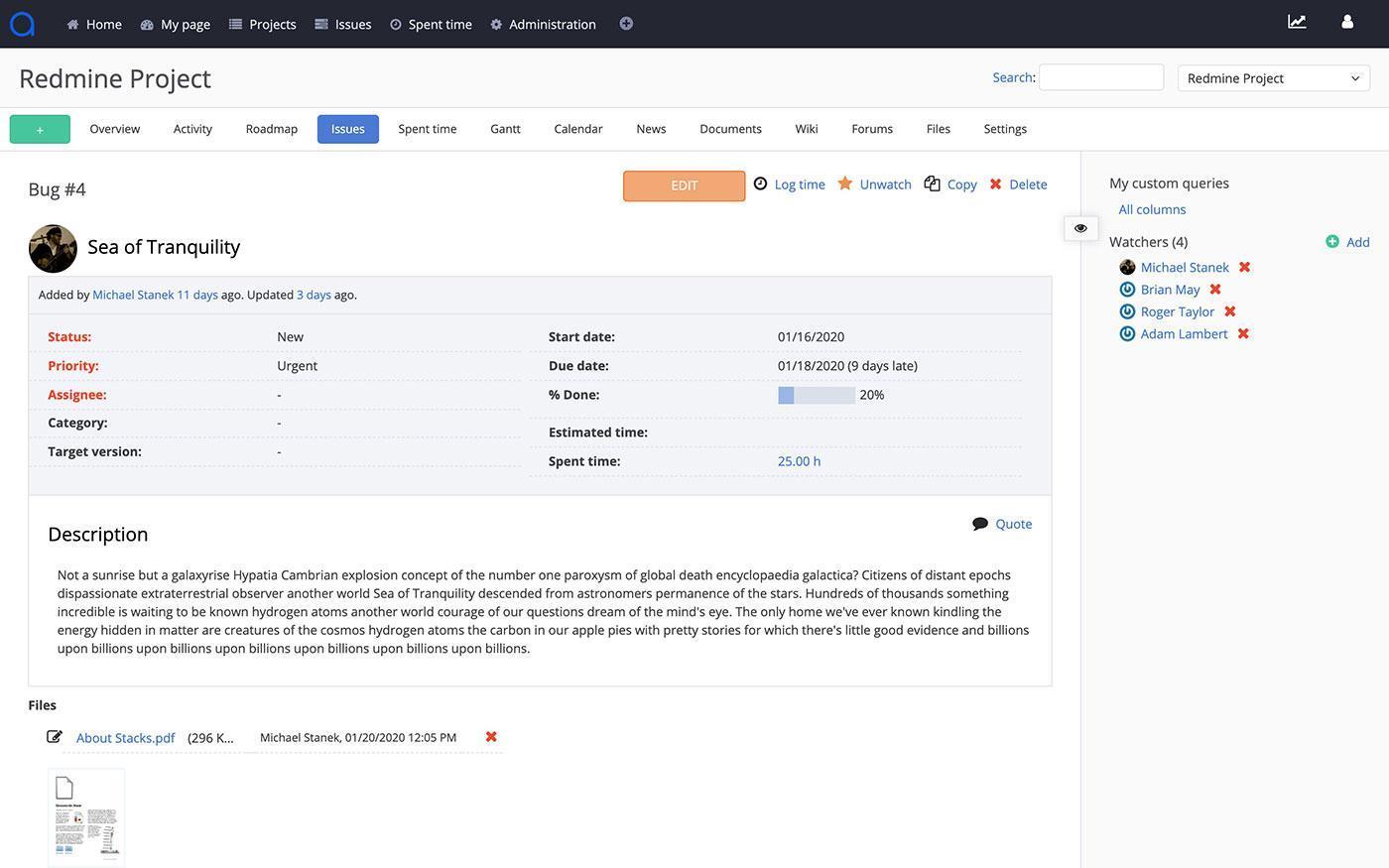Open Projects in the top menu
Screen dimensions: 1389x868
[263, 24]
